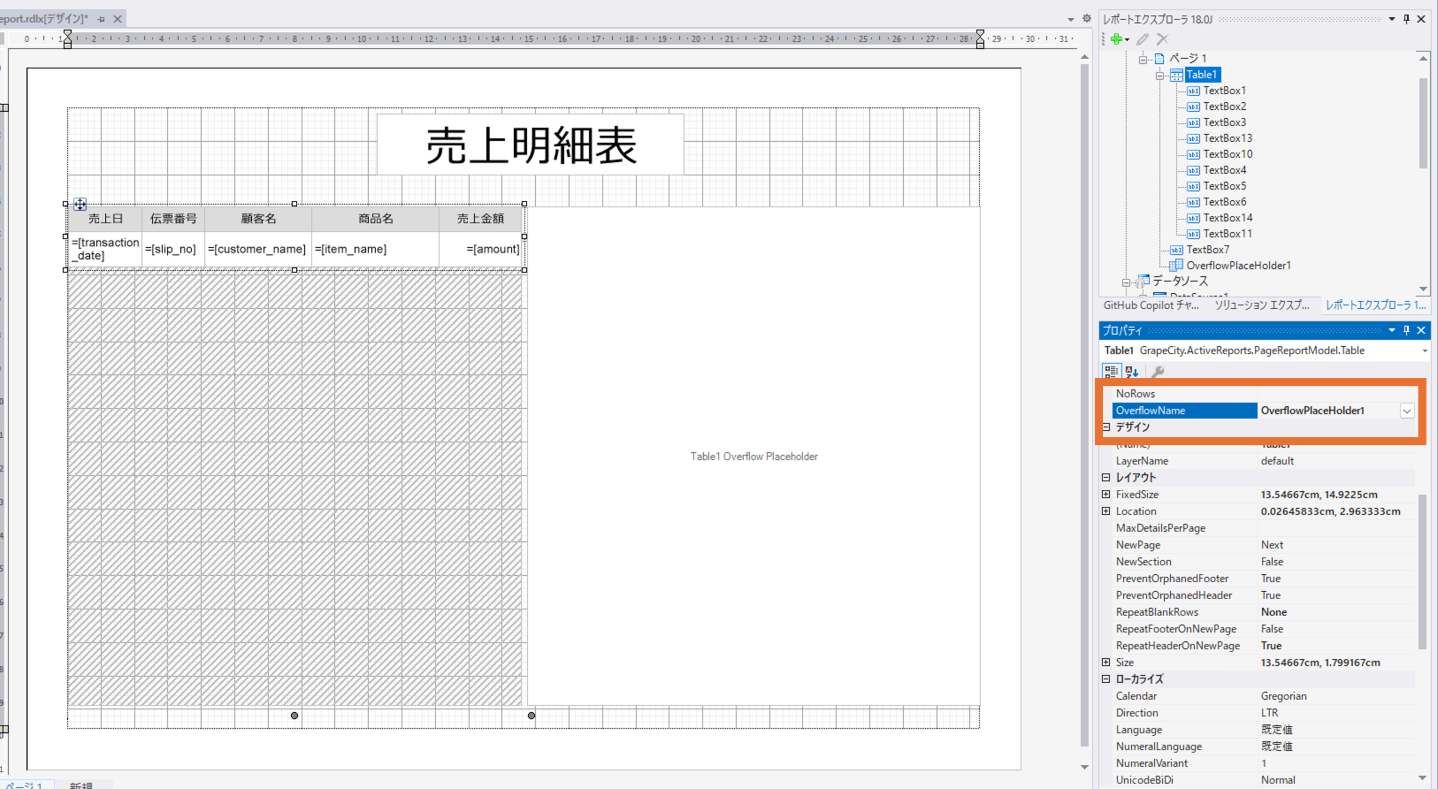Collapse the レイアウト property category
Screen dimensions: 1438x789
1106,478
